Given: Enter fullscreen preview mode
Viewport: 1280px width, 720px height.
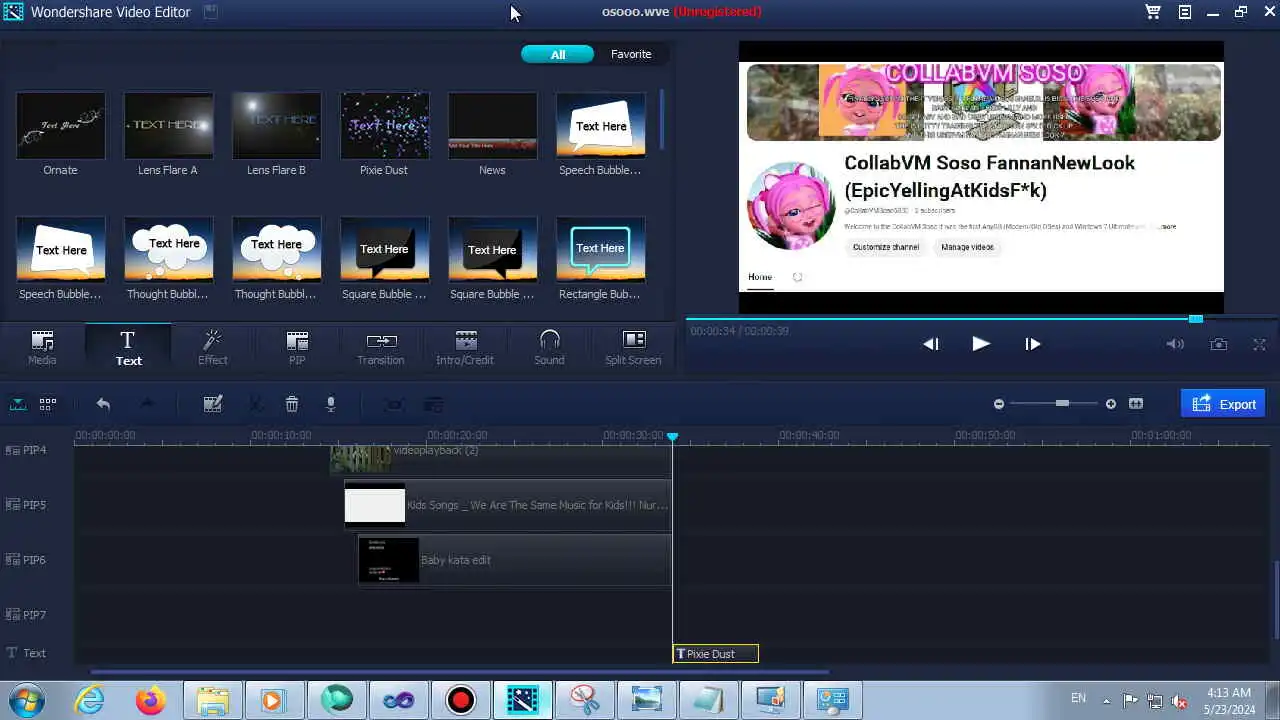Looking at the screenshot, I should (1260, 344).
